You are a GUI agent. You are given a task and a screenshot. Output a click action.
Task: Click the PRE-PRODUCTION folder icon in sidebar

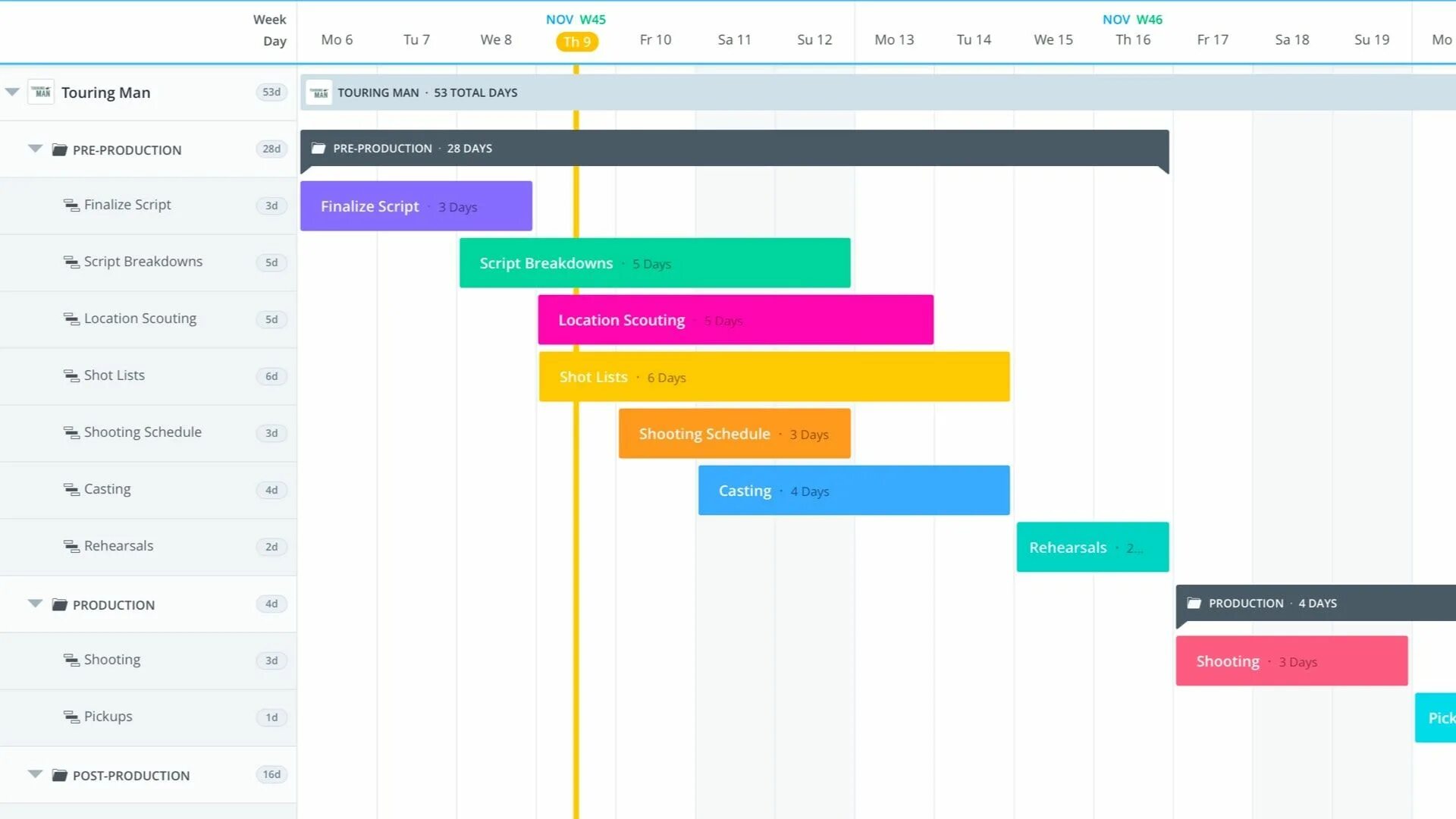[59, 149]
